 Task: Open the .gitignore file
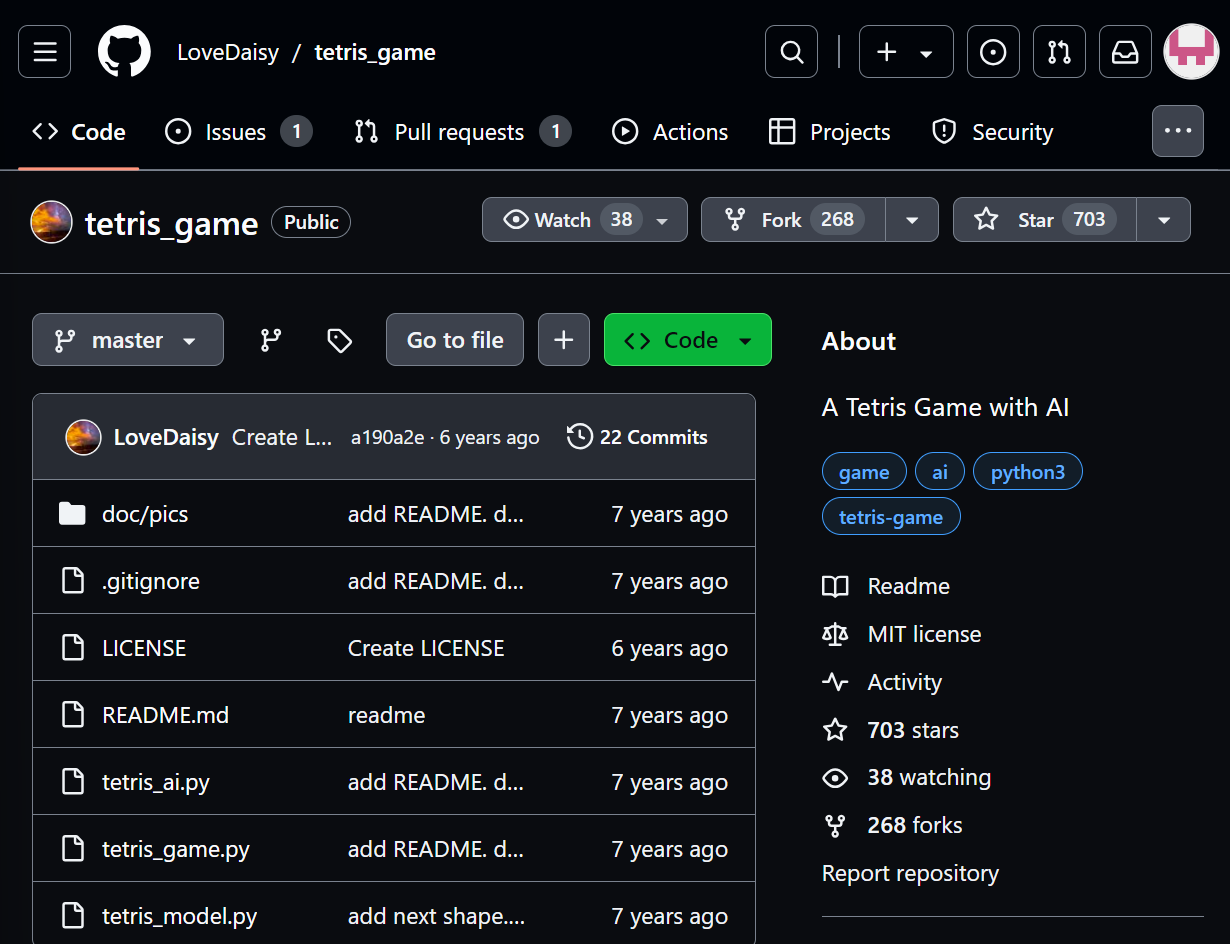(151, 581)
